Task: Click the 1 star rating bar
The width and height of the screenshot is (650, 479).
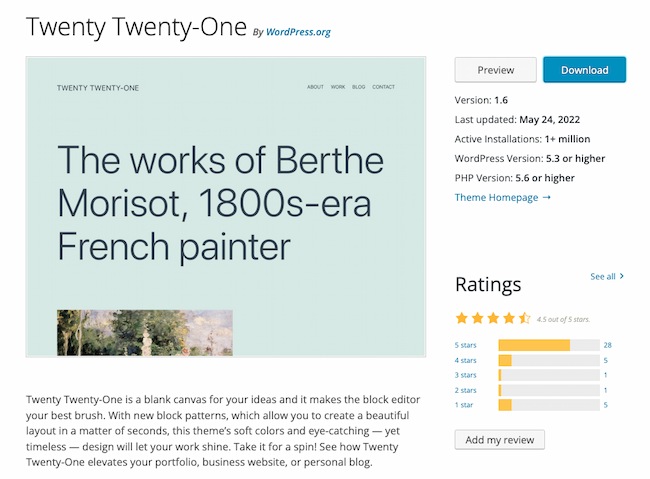Action: (547, 405)
